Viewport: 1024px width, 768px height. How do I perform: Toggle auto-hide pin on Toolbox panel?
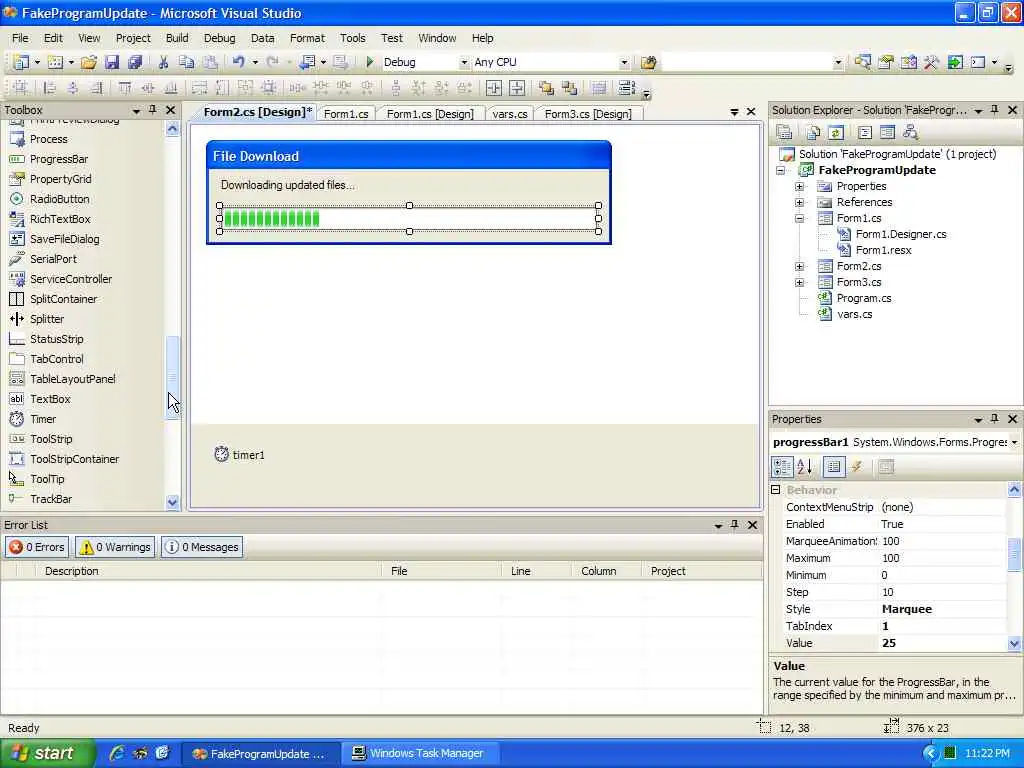[x=152, y=110]
